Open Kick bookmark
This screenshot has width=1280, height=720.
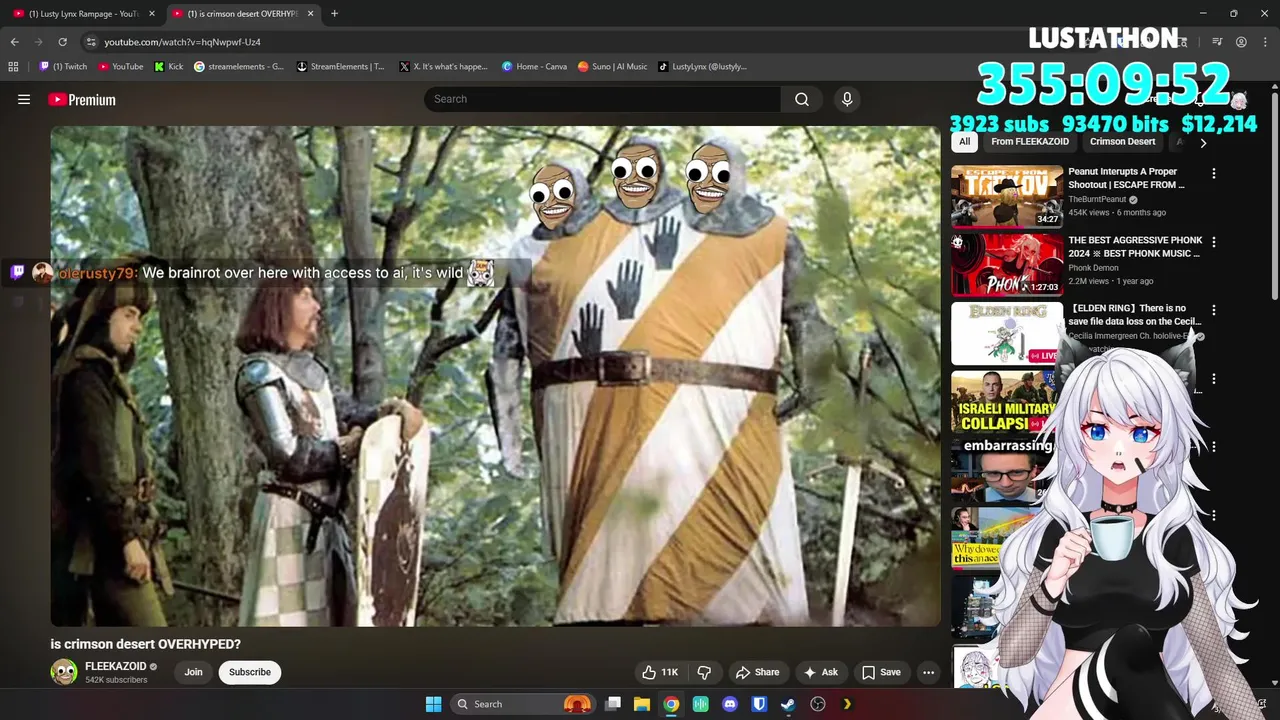click(x=169, y=67)
